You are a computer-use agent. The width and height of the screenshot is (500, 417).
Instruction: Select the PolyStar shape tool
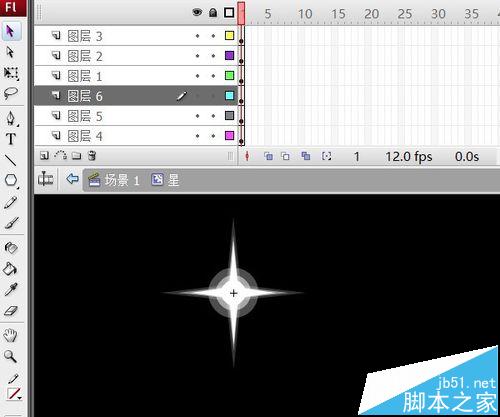(11, 180)
